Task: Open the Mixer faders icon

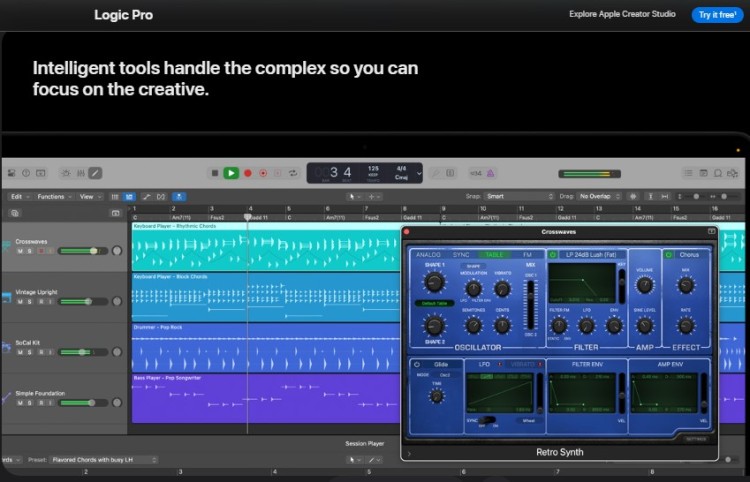Action: pos(81,173)
